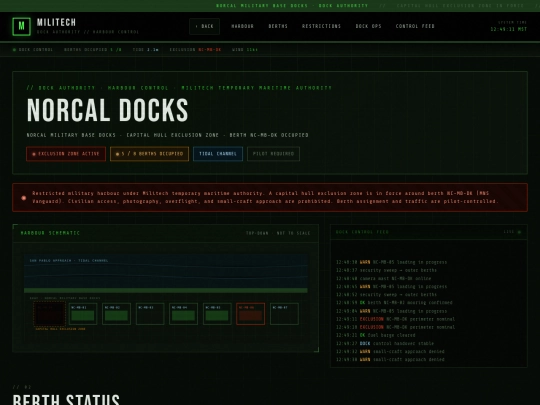The width and height of the screenshot is (540, 405).
Task: Click the Back button
Action: point(204,26)
